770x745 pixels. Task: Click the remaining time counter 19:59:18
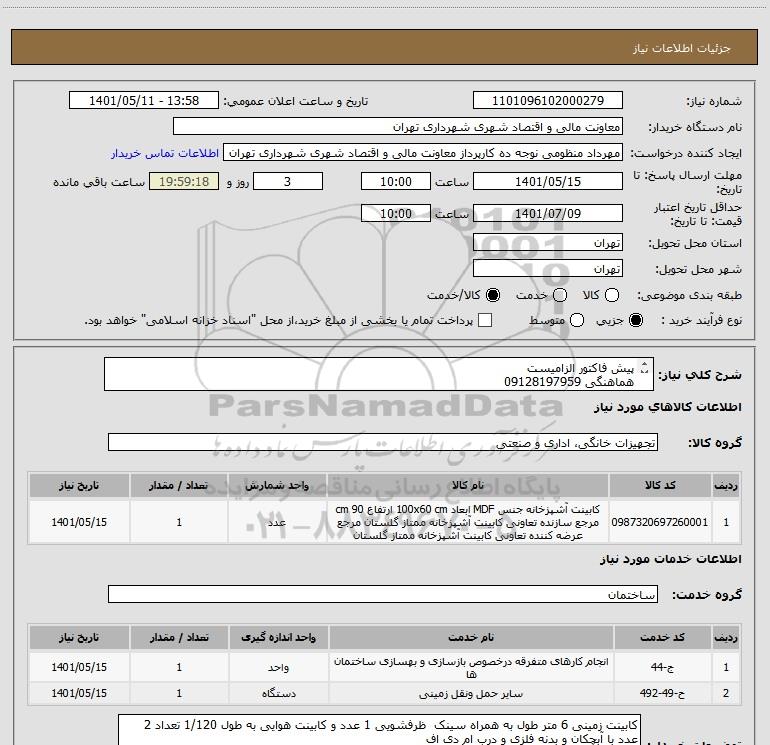pyautogui.click(x=184, y=181)
